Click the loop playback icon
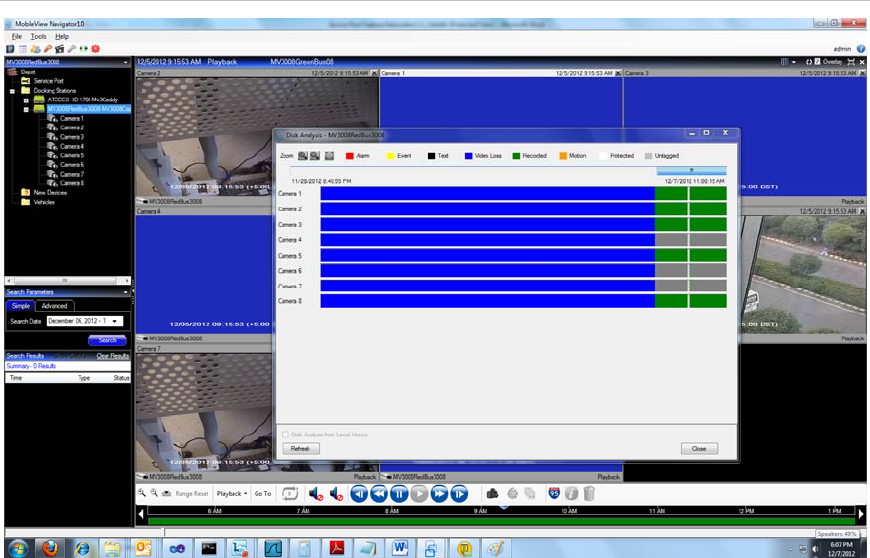 [291, 494]
